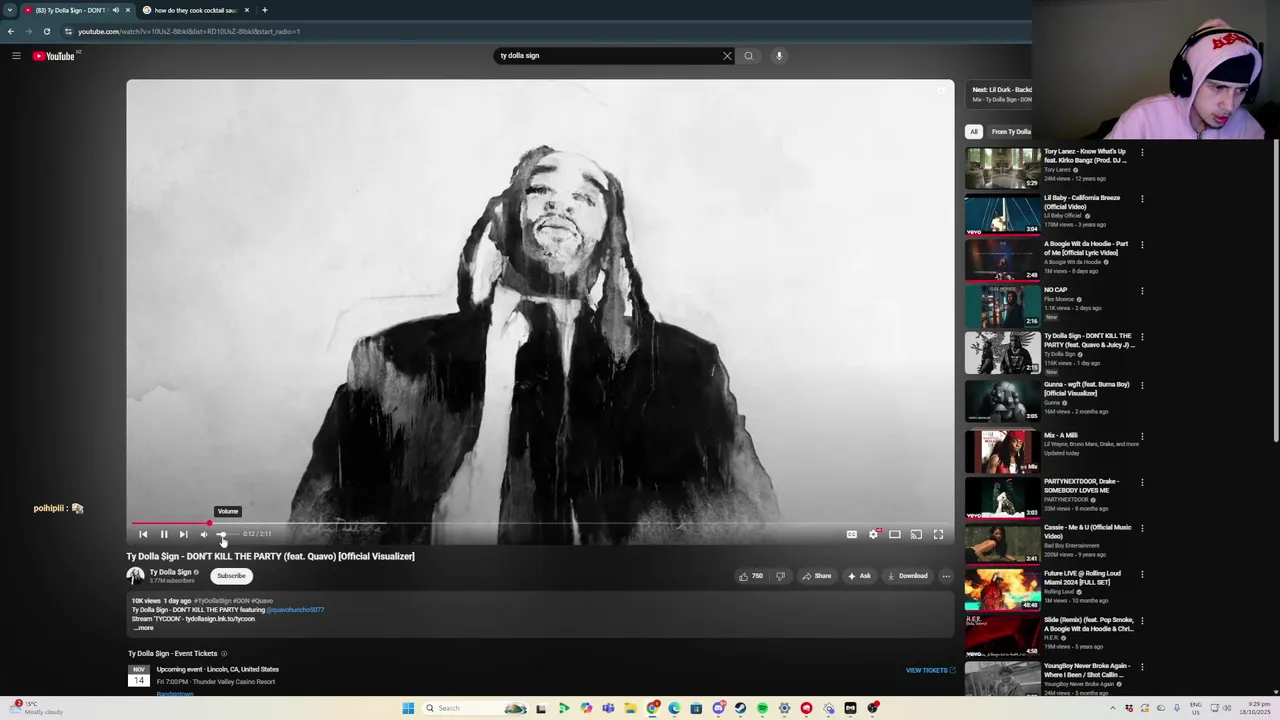Viewport: 1280px width, 720px height.
Task: Open Discord from the taskbar
Action: coord(718,708)
